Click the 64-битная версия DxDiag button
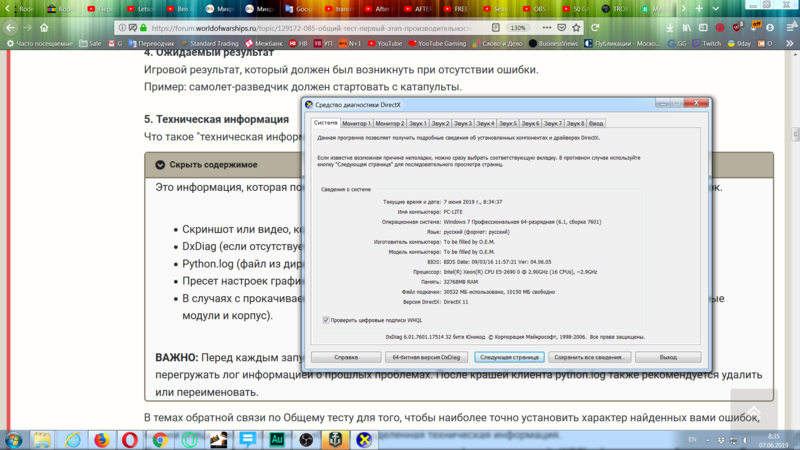 tap(427, 356)
